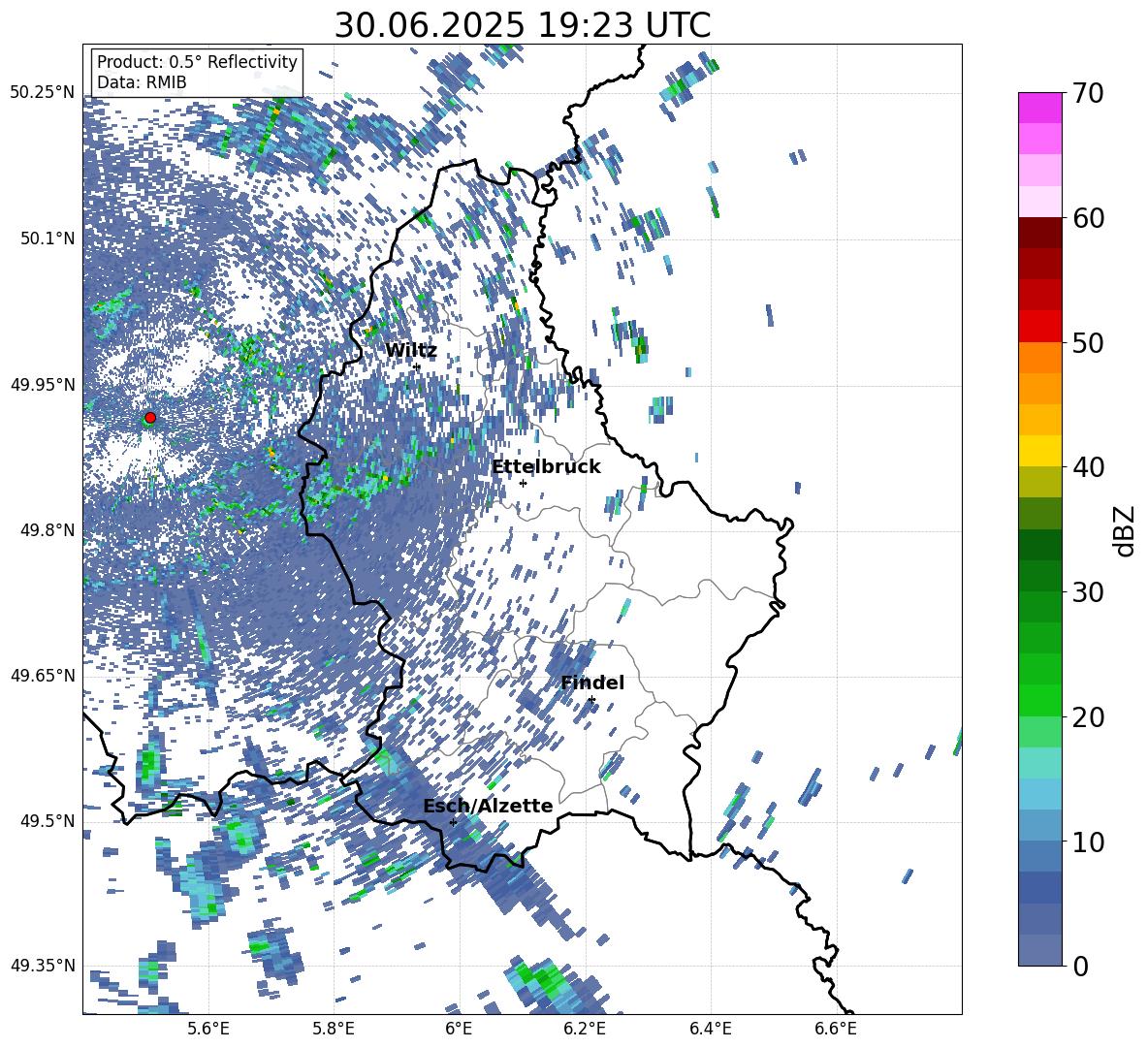The height and width of the screenshot is (1048, 1148).
Task: Click the dark red colorbar segment below 60
Action: [1039, 233]
